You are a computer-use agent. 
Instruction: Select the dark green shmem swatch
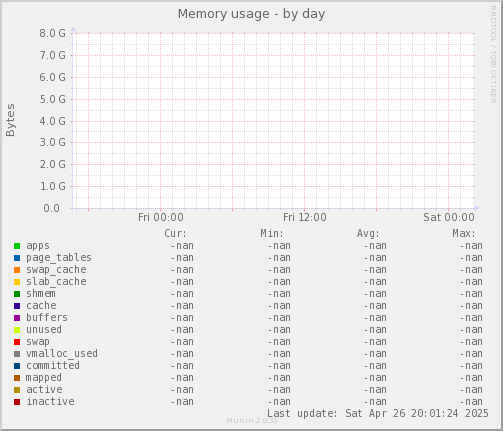tap(17, 294)
